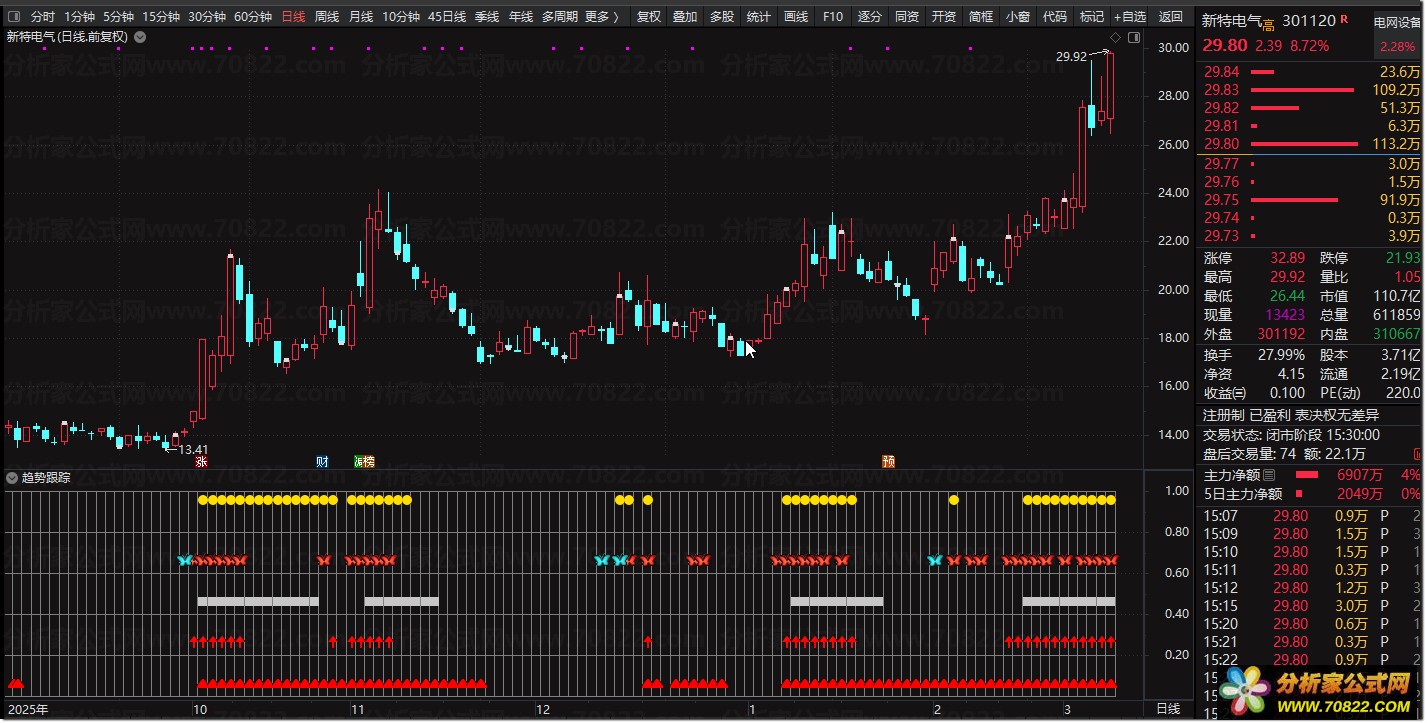Click the 跌停 value 21.93
This screenshot has height=723, width=1427.
(1402, 258)
